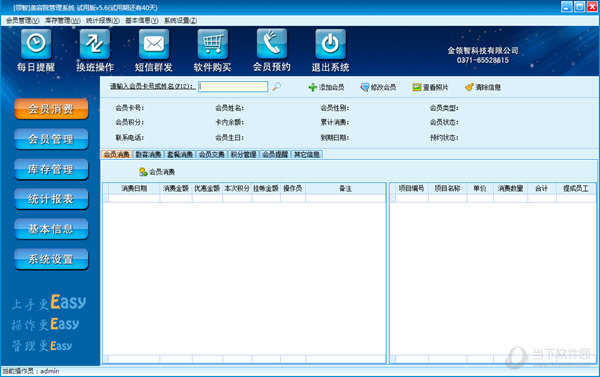
Task: Click the 项目编号 column header
Action: coord(412,188)
